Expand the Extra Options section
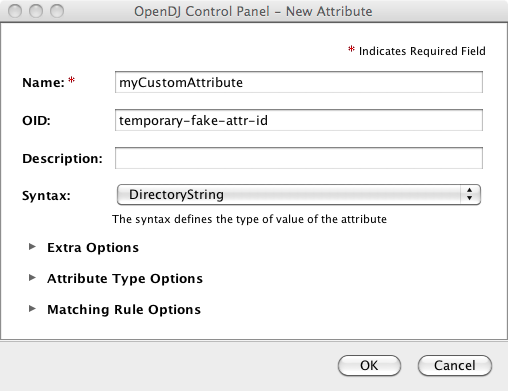 pyautogui.click(x=32, y=247)
